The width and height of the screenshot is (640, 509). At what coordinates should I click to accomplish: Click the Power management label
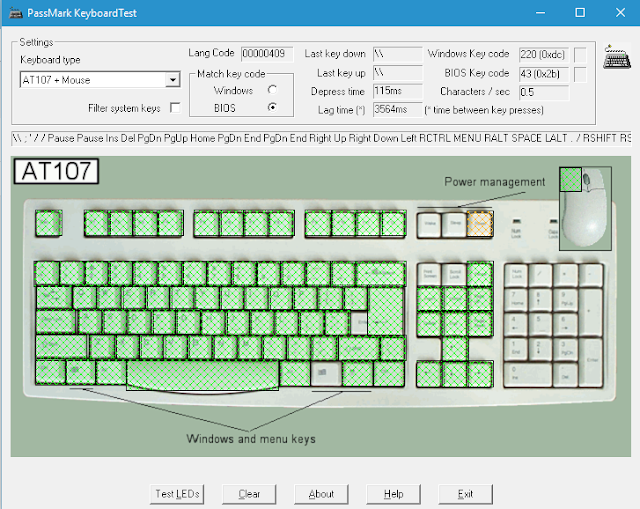click(494, 182)
